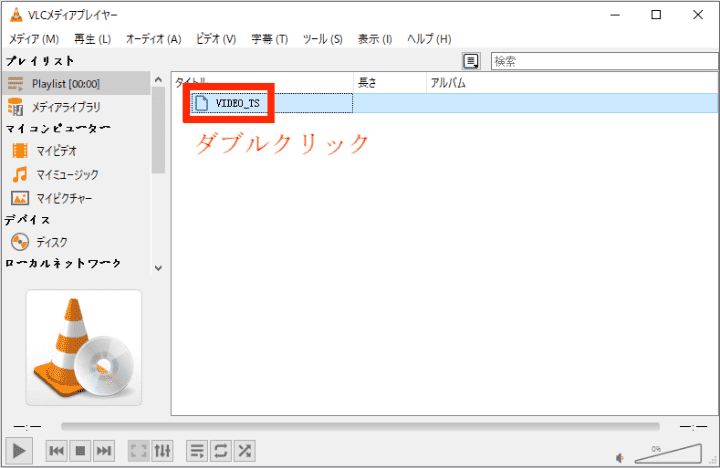Open the 表示 (I) view menu
The width and height of the screenshot is (720, 468).
tap(375, 39)
